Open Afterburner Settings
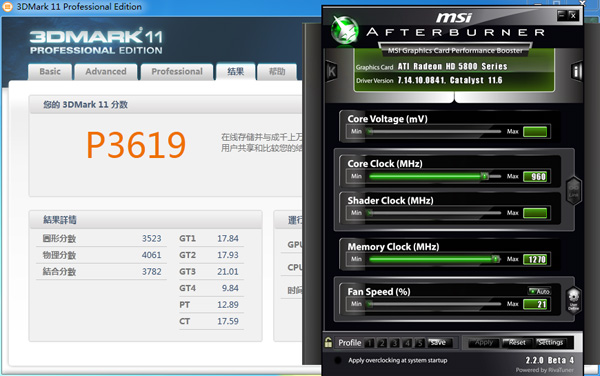 tap(551, 343)
